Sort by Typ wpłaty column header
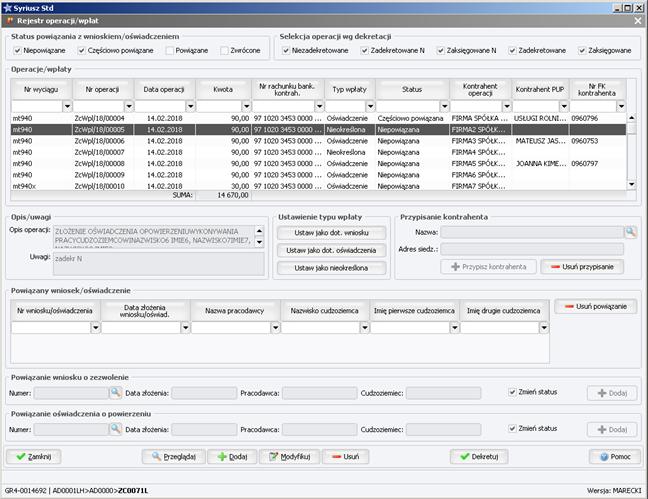 [x=350, y=89]
